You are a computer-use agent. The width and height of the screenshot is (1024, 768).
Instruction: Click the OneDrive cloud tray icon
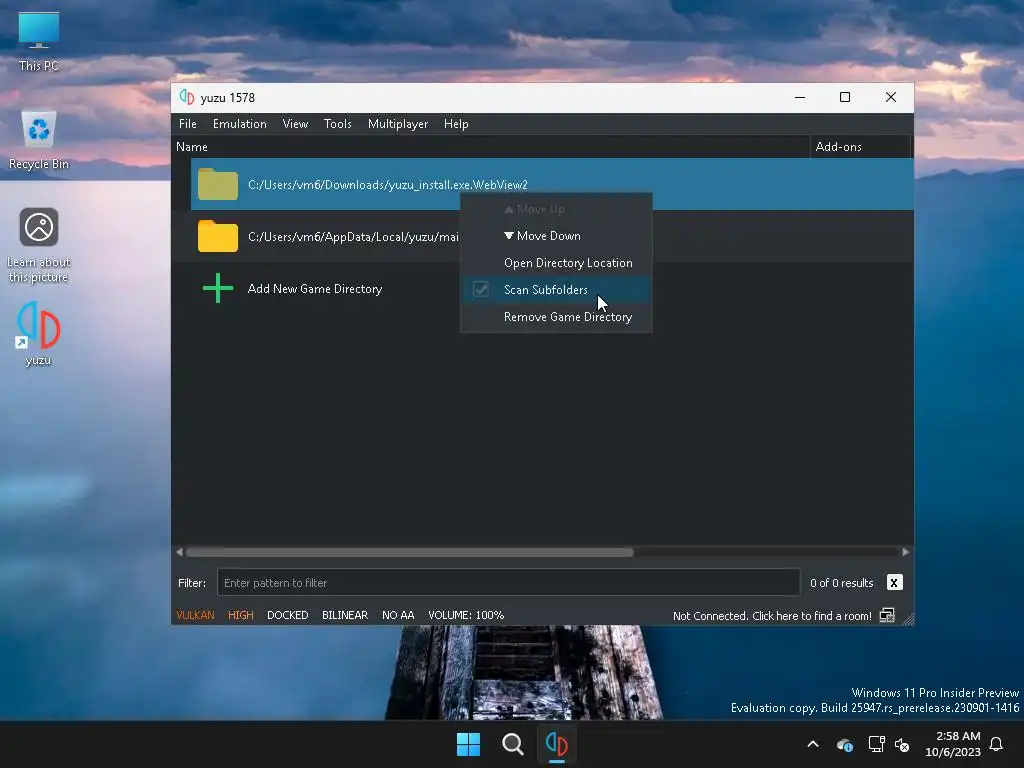click(845, 744)
